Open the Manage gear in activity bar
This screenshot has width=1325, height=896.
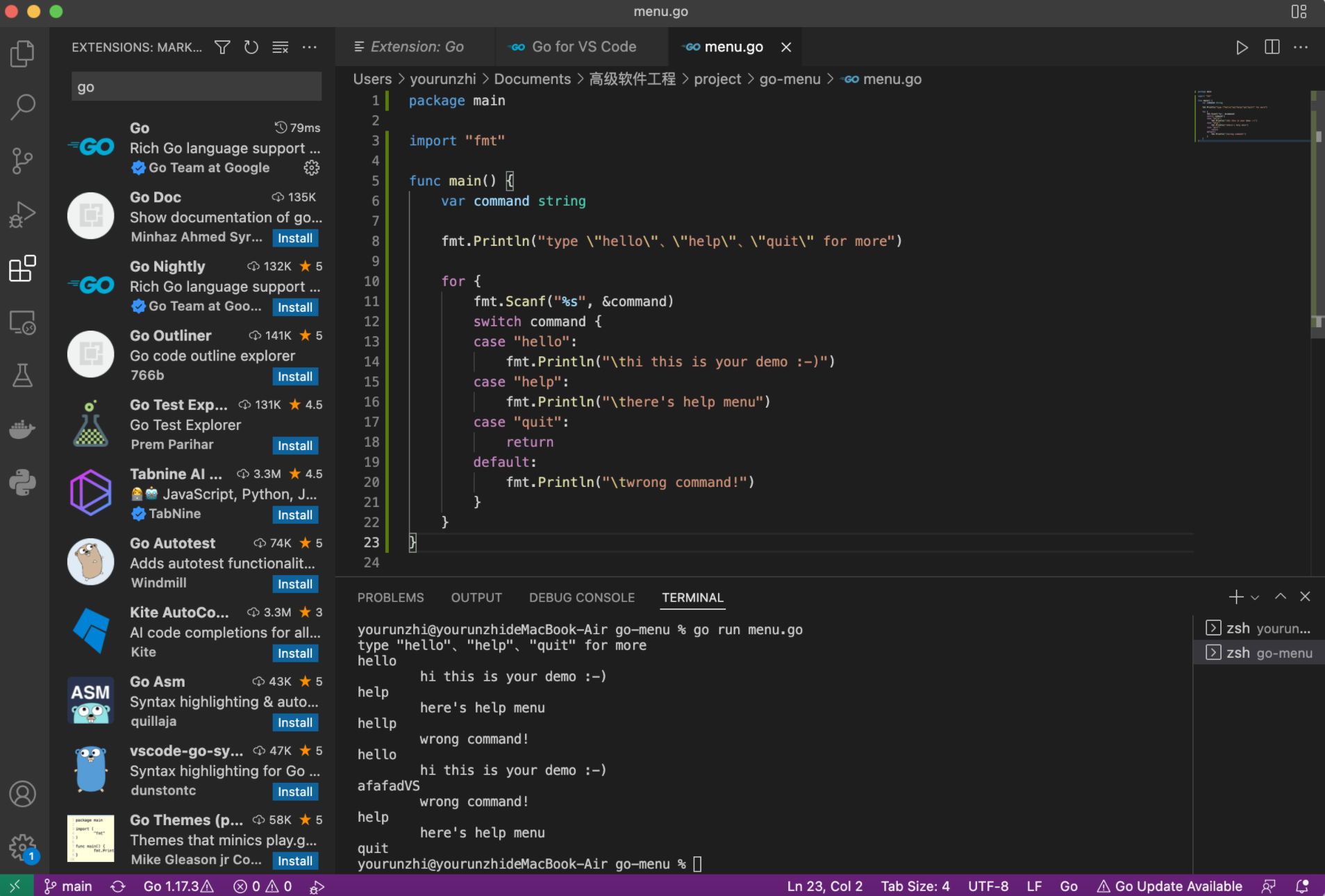pyautogui.click(x=23, y=847)
